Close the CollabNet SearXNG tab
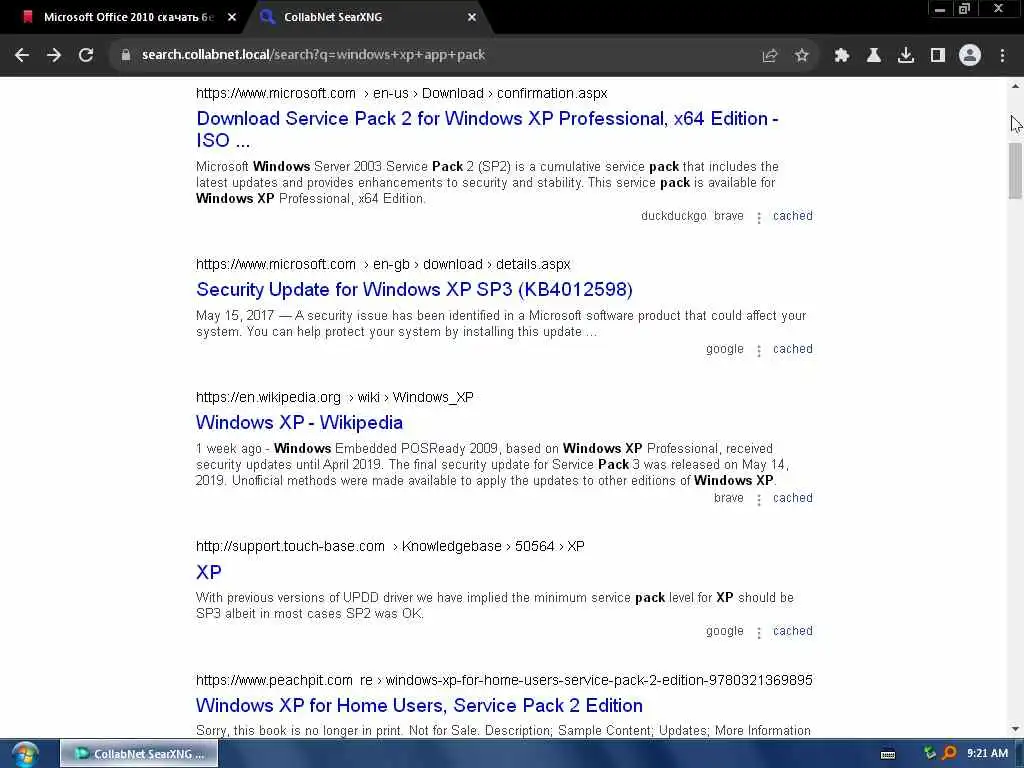 click(472, 18)
